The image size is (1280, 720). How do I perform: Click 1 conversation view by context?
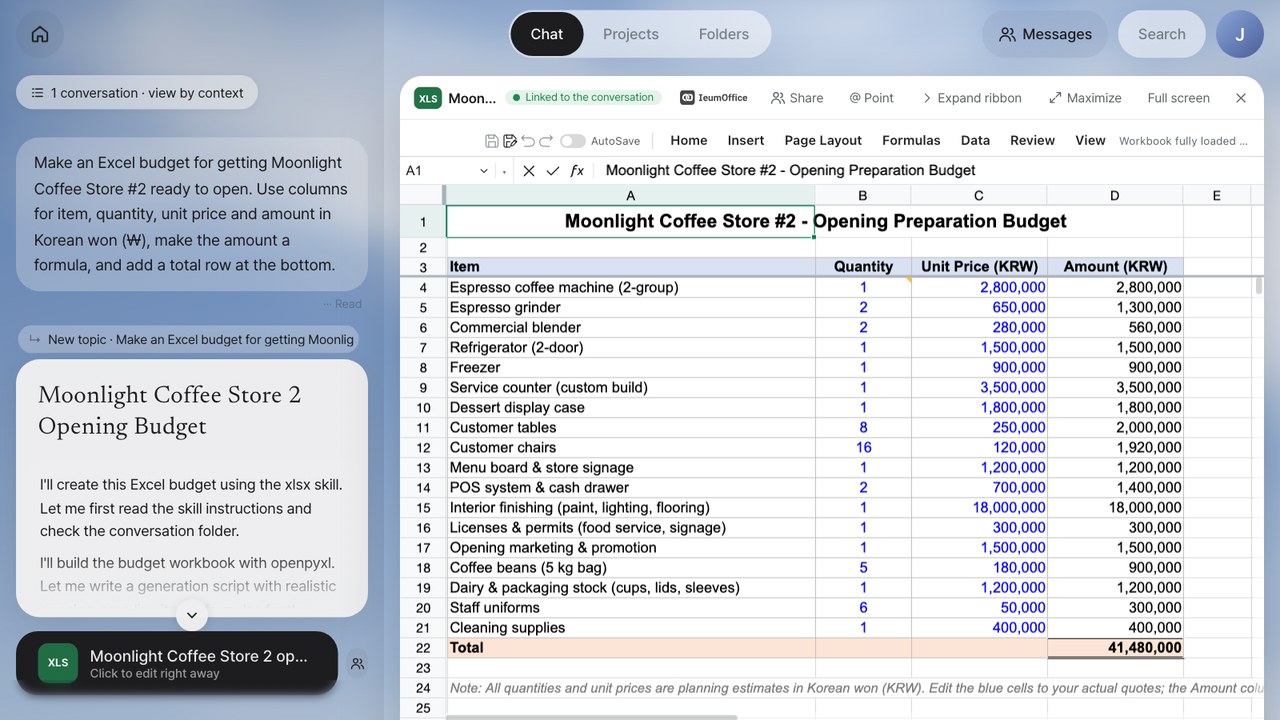tap(137, 93)
